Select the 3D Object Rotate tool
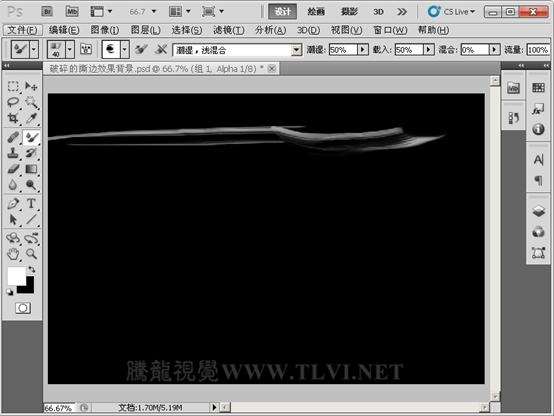554x416 pixels. pos(13,238)
